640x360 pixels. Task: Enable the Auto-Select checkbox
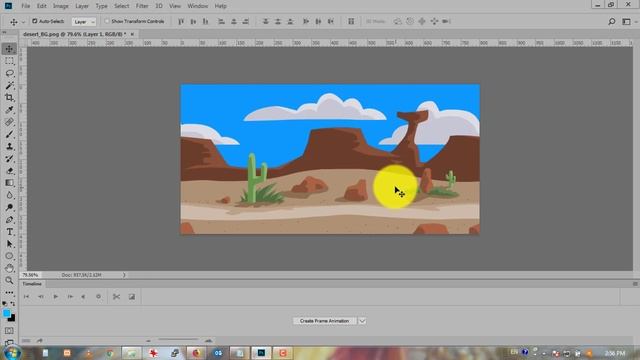[35, 21]
